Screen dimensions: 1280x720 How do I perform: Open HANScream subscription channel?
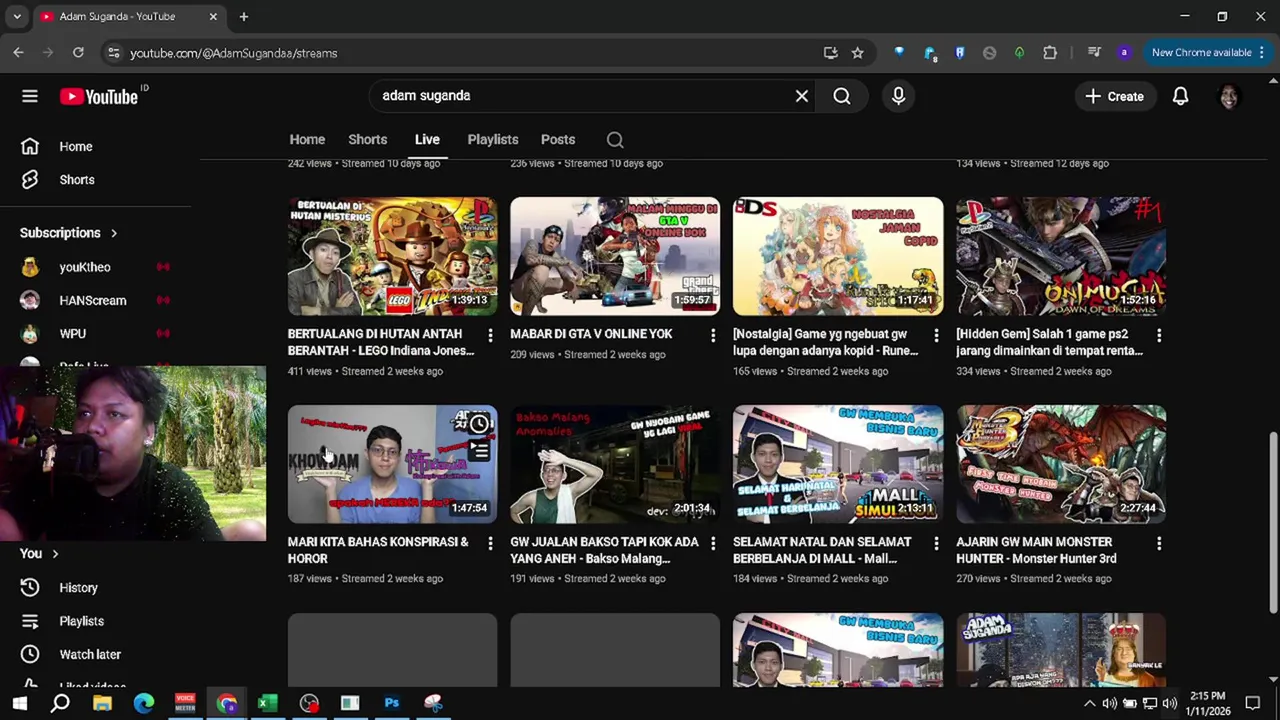[x=92, y=300]
